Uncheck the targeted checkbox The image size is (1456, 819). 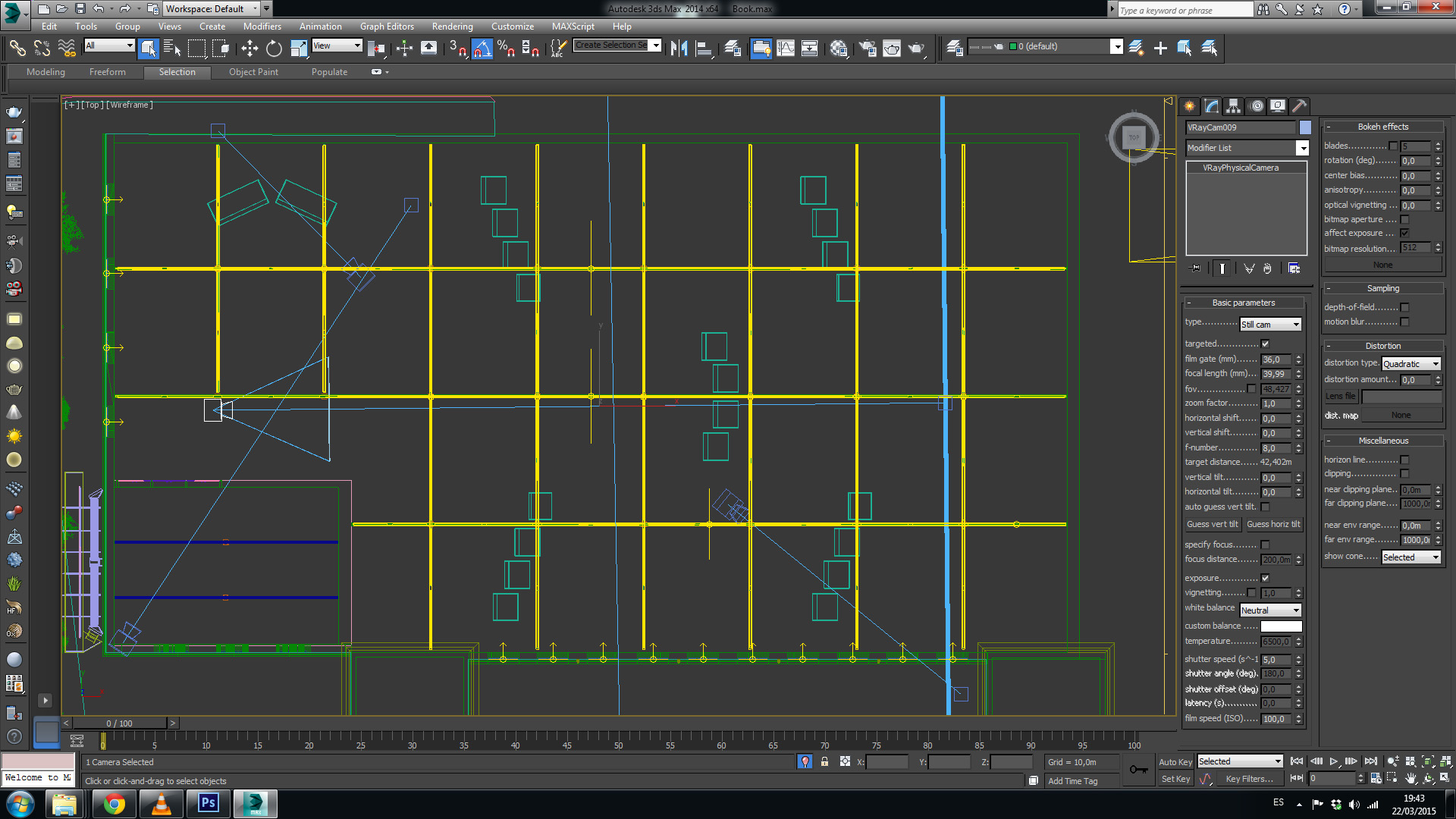(1265, 344)
